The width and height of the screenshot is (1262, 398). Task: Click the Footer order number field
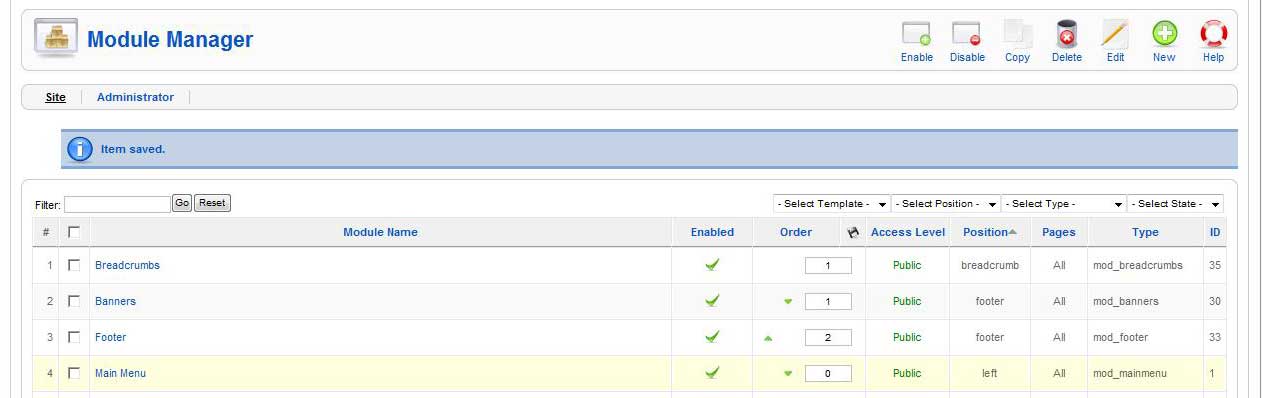[828, 338]
